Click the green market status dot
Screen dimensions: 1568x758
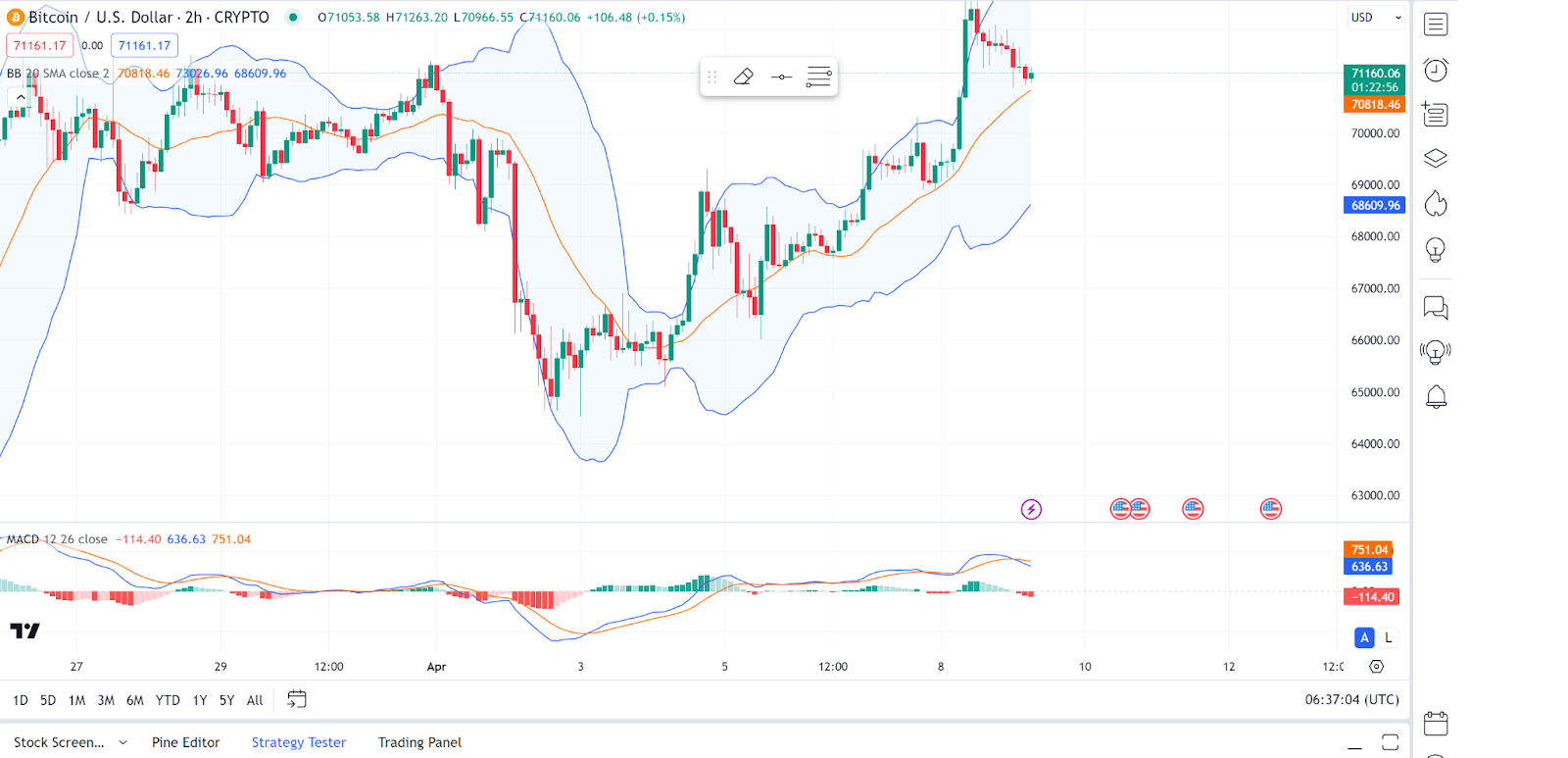click(292, 17)
